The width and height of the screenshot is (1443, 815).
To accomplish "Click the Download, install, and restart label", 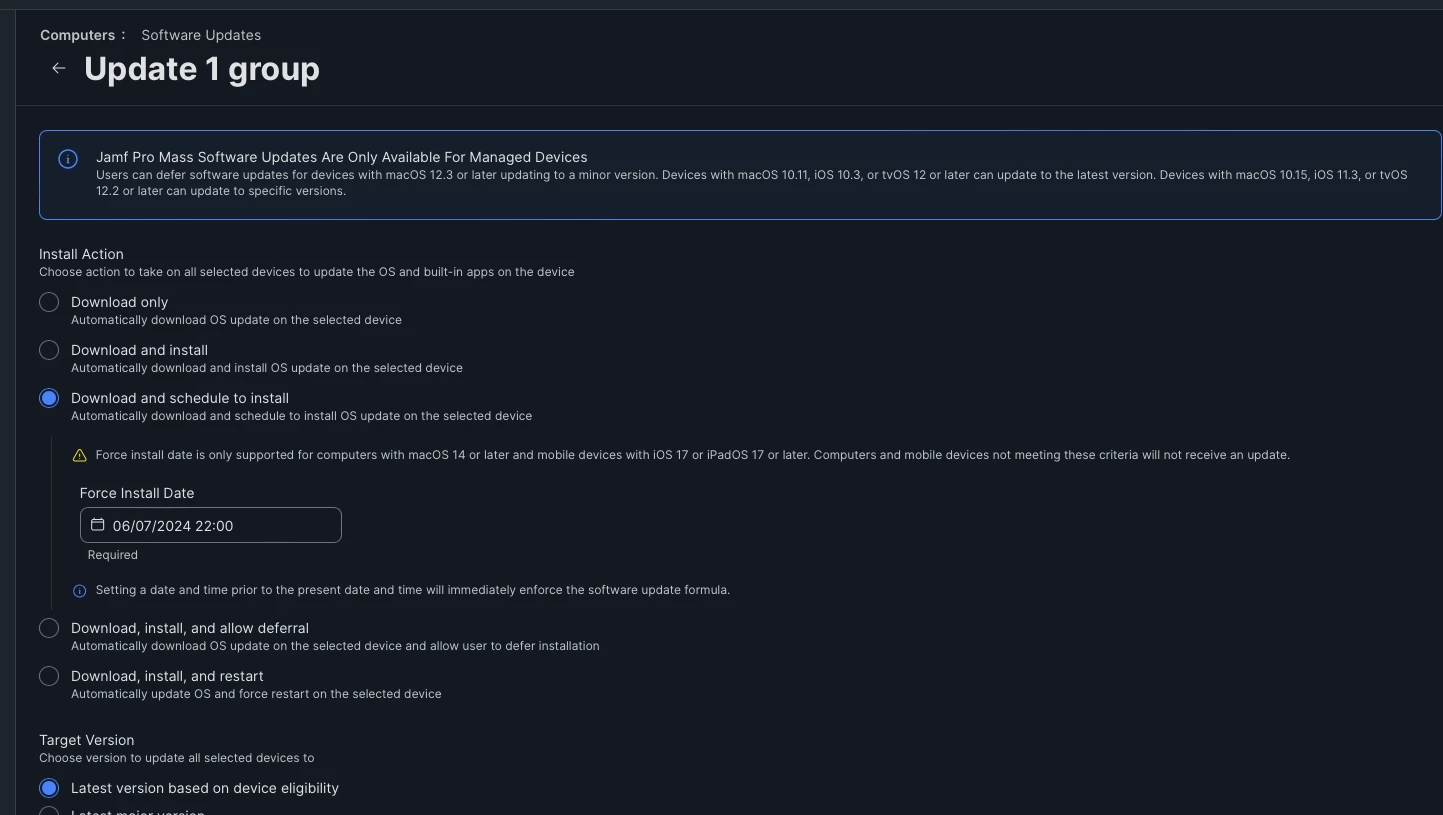I will [167, 676].
